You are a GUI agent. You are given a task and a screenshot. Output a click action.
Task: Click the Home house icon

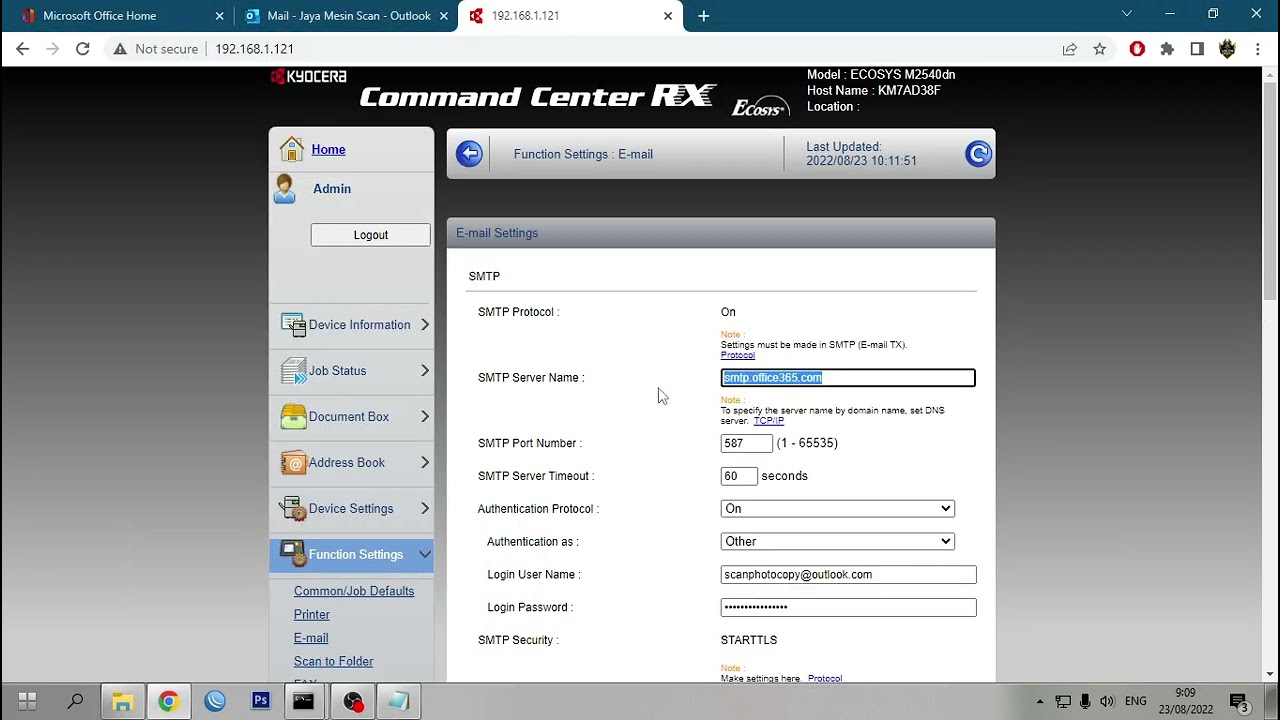tap(291, 149)
